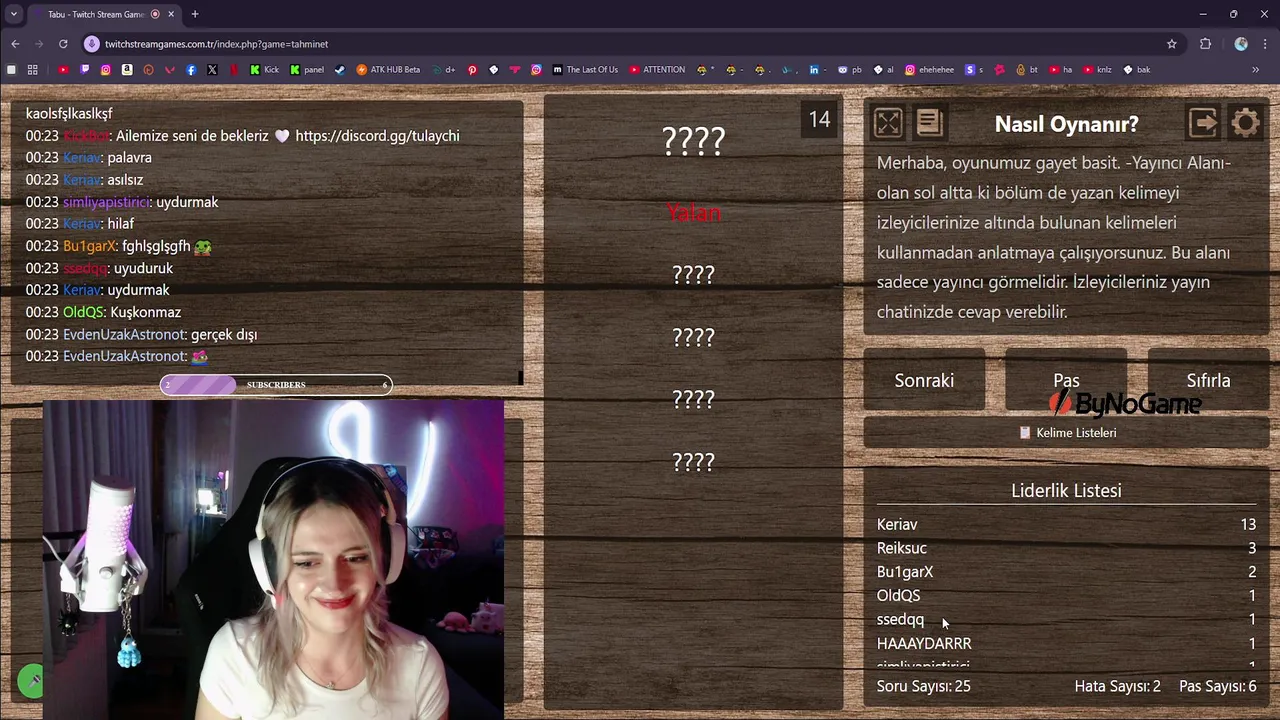The width and height of the screenshot is (1280, 720).
Task: Open the Discord invite link in chat
Action: [377, 135]
